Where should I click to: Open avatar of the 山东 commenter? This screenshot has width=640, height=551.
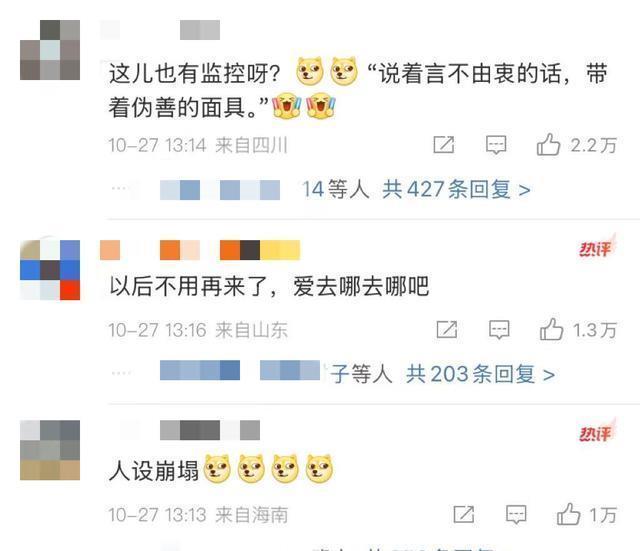point(50,270)
